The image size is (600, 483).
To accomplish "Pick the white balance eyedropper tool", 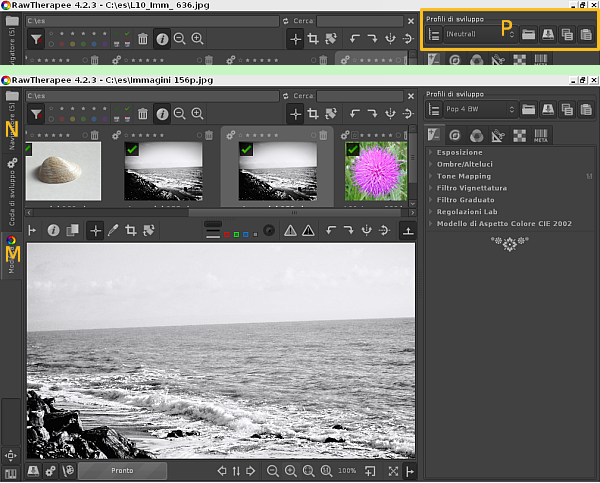I will pos(113,231).
